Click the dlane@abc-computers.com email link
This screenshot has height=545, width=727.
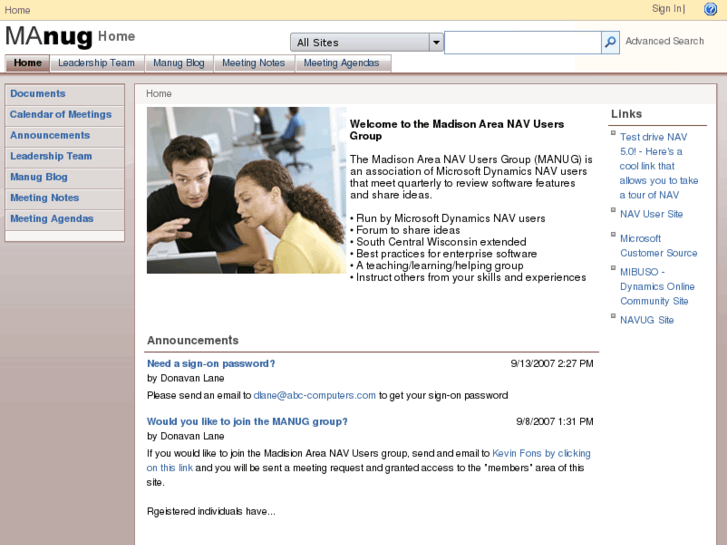click(314, 396)
